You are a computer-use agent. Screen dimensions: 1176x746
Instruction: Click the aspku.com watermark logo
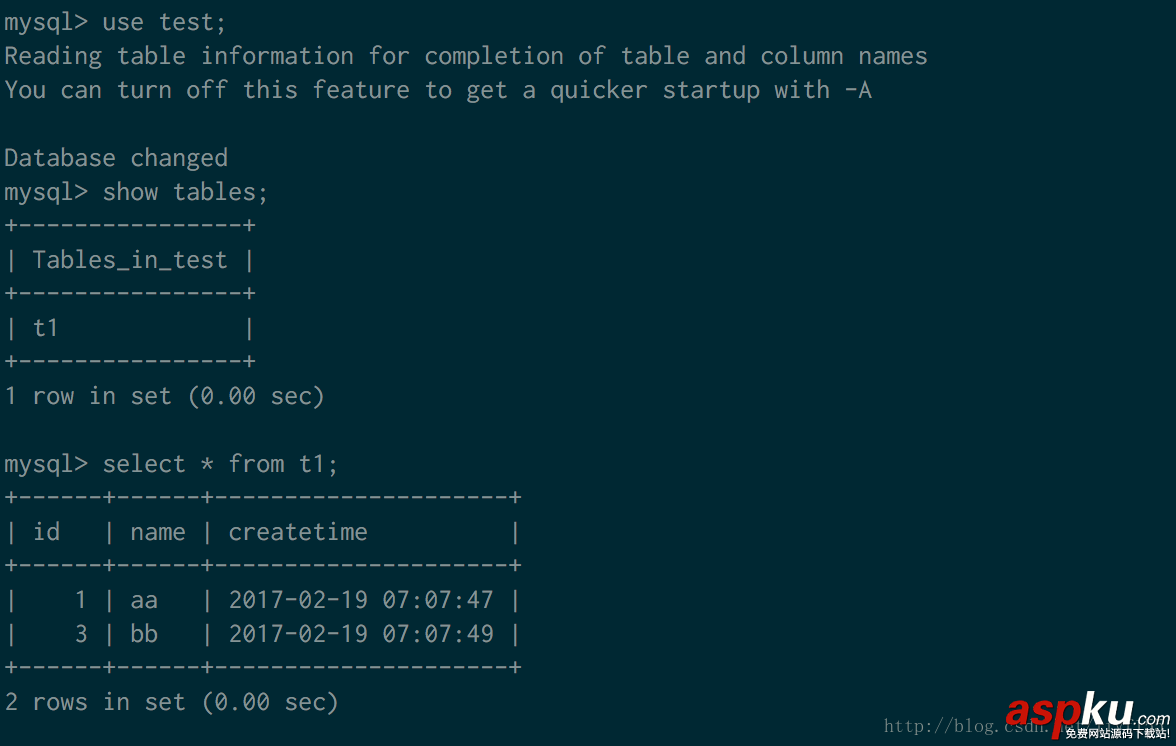click(x=1085, y=714)
